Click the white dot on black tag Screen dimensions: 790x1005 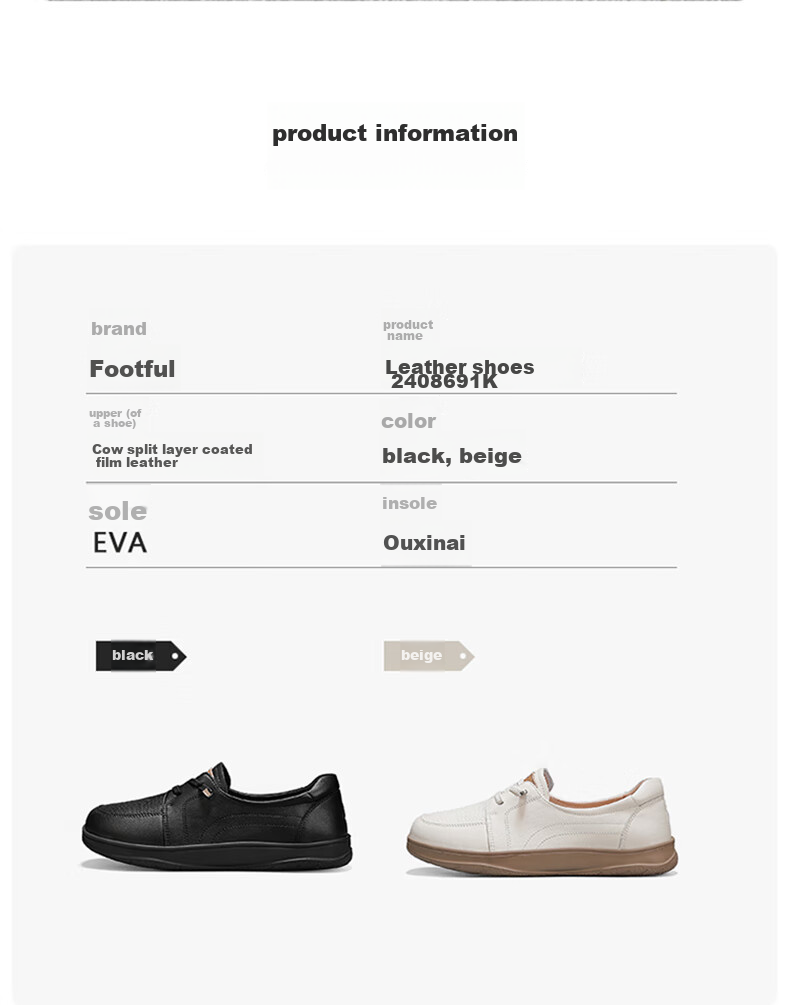175,656
